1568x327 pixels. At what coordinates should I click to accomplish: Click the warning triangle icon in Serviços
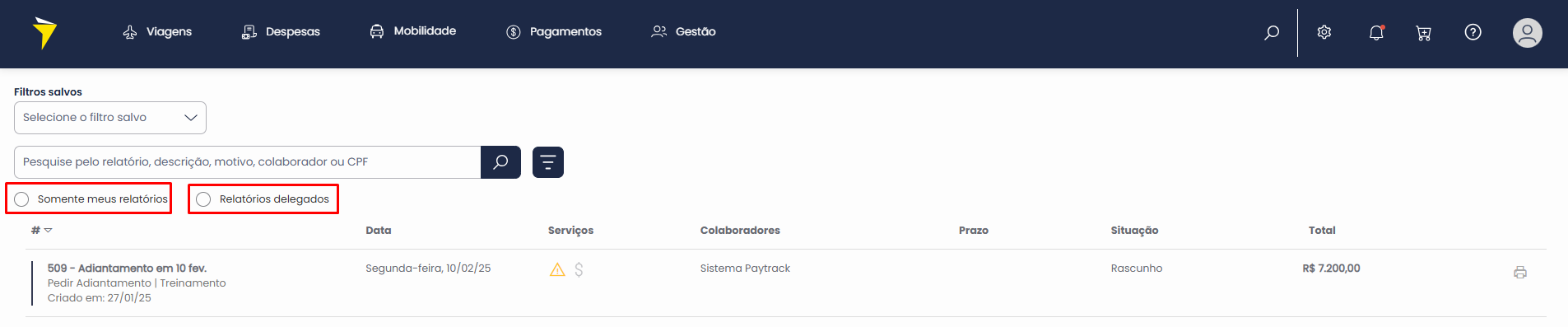coord(557,269)
